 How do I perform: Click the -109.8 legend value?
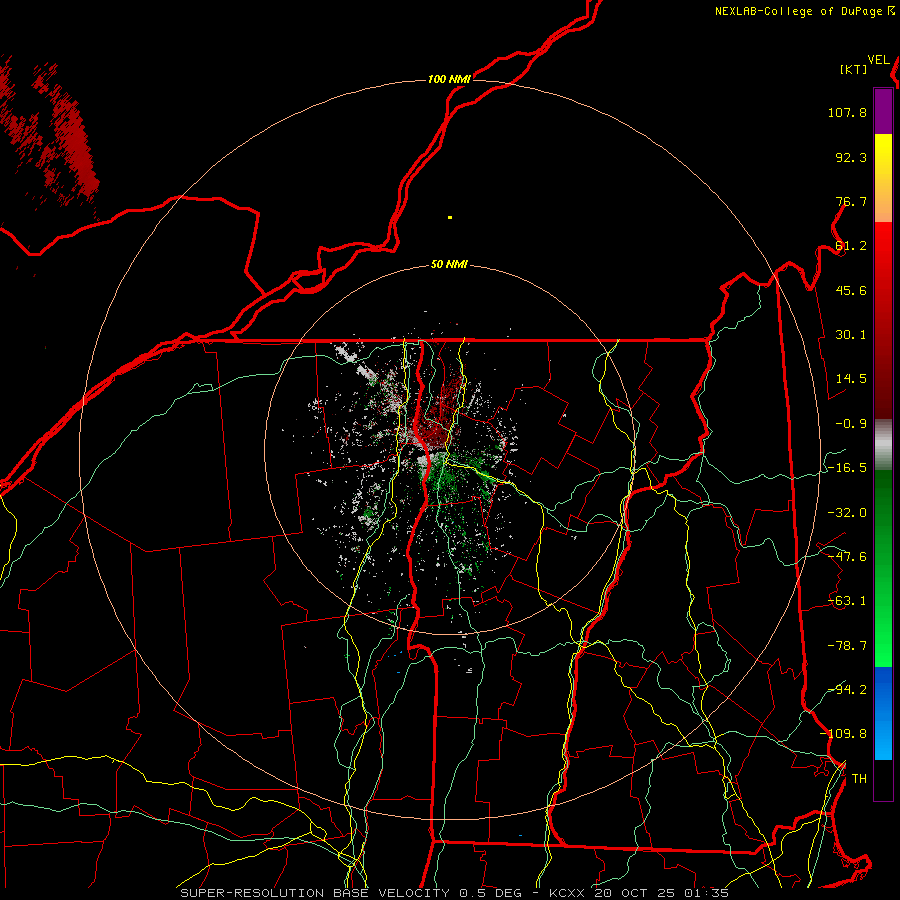843,734
